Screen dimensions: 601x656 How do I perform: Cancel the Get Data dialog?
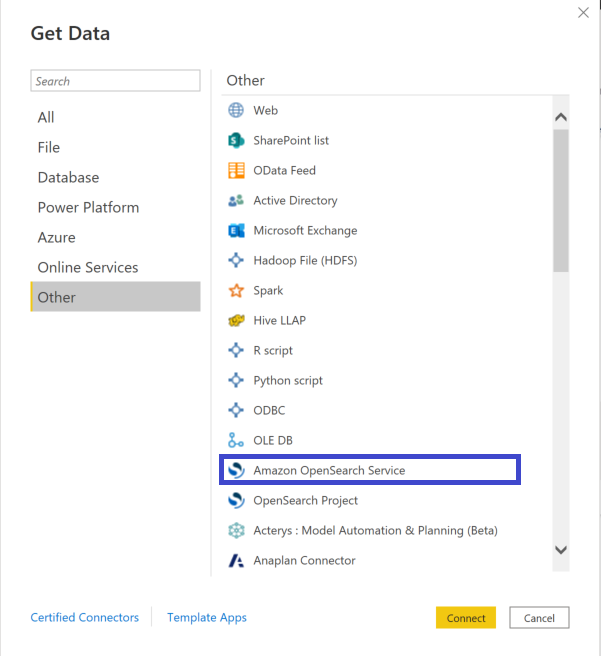coord(539,618)
